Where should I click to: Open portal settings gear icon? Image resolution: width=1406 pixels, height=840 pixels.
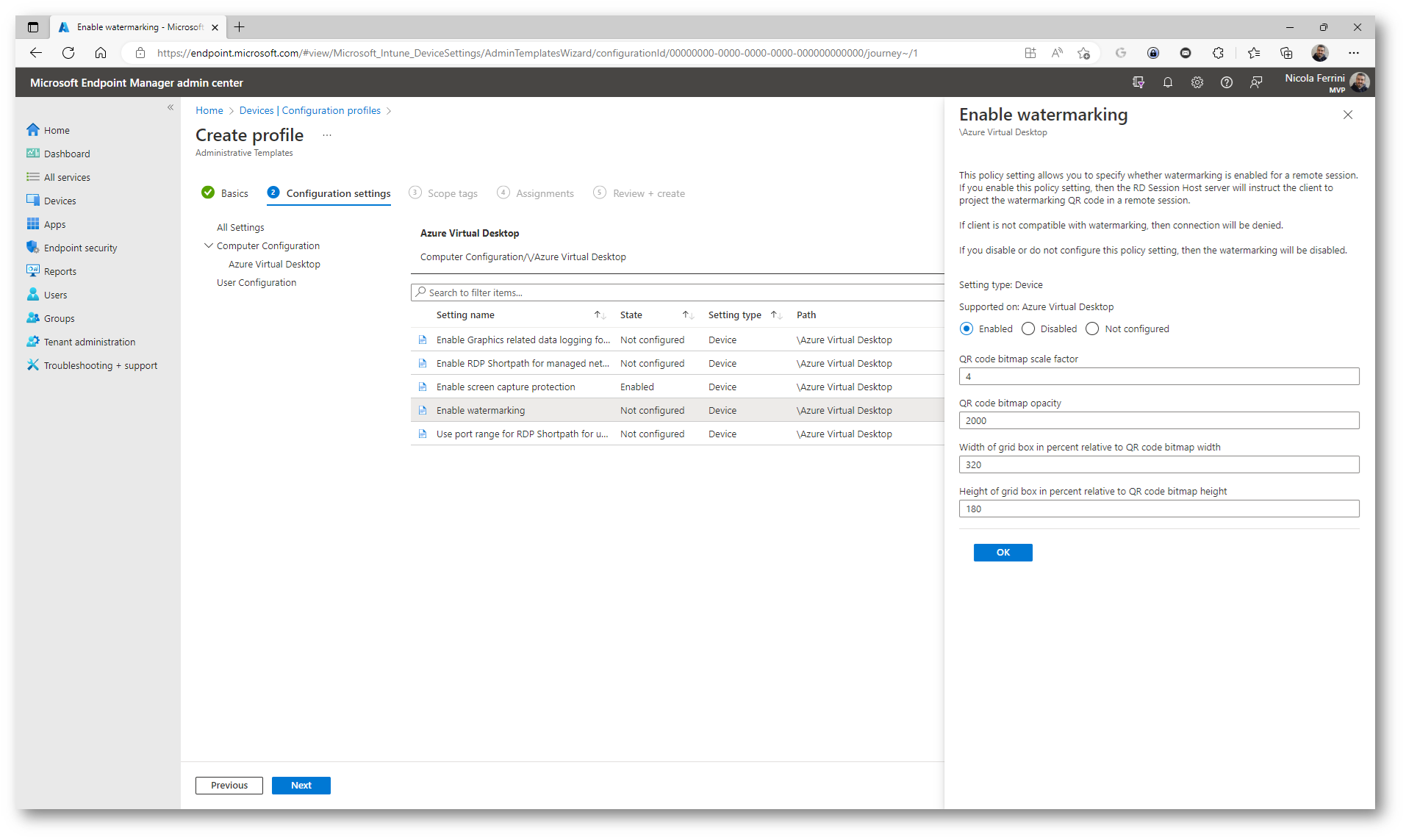tap(1197, 82)
